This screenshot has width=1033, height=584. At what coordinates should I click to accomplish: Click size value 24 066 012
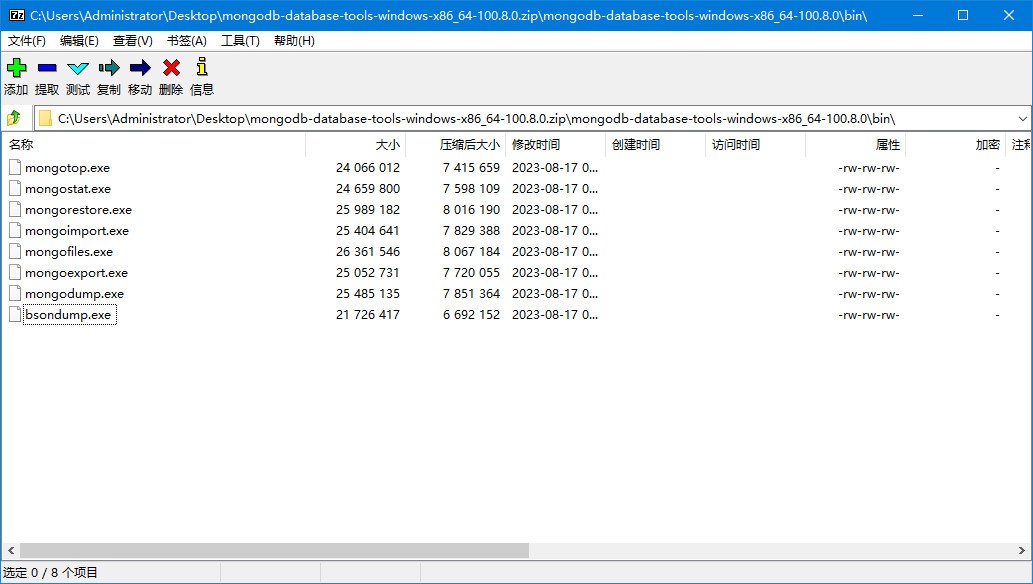tap(368, 168)
